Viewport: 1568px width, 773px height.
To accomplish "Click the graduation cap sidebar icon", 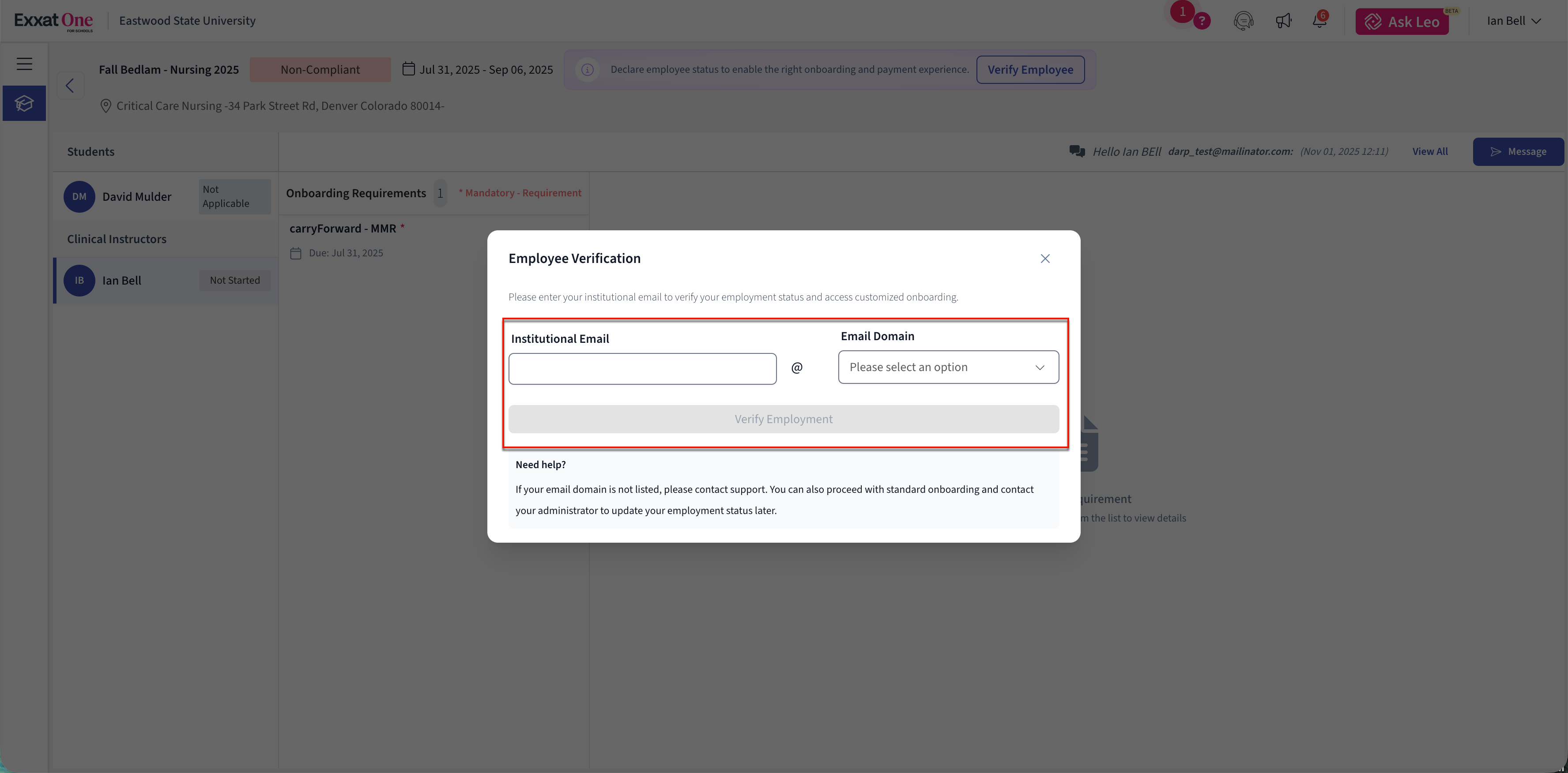I will coord(24,103).
